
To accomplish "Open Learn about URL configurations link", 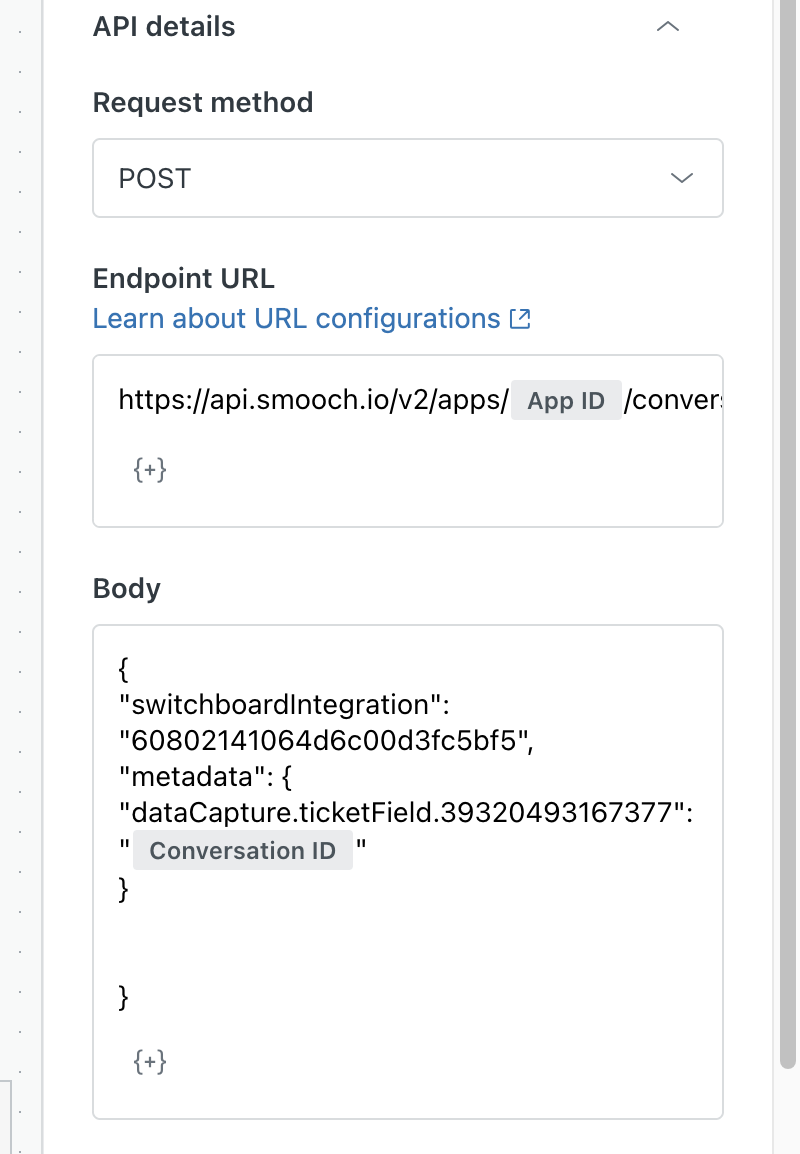I will coord(296,318).
